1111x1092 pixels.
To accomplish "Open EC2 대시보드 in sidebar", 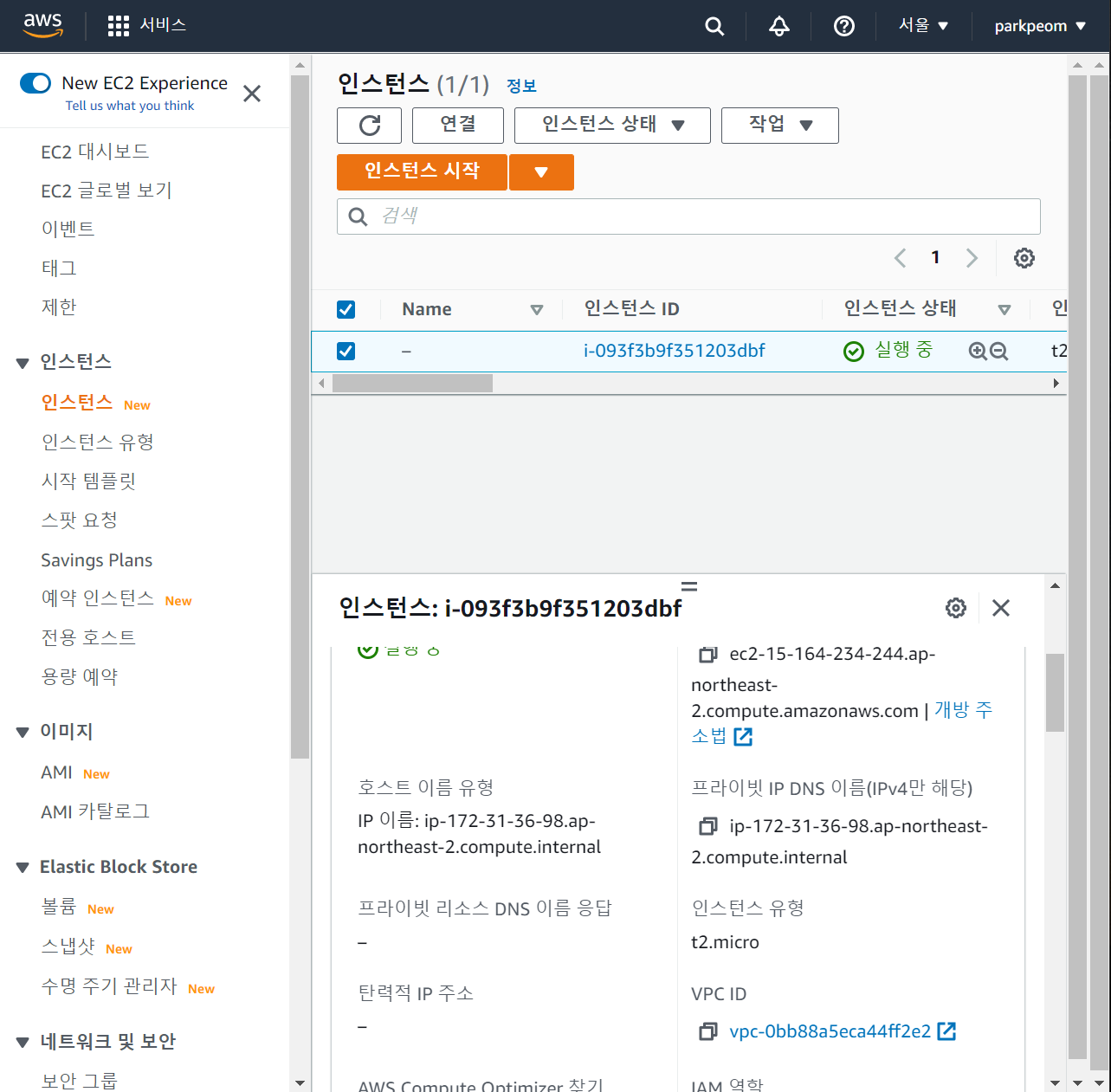I will click(x=95, y=152).
